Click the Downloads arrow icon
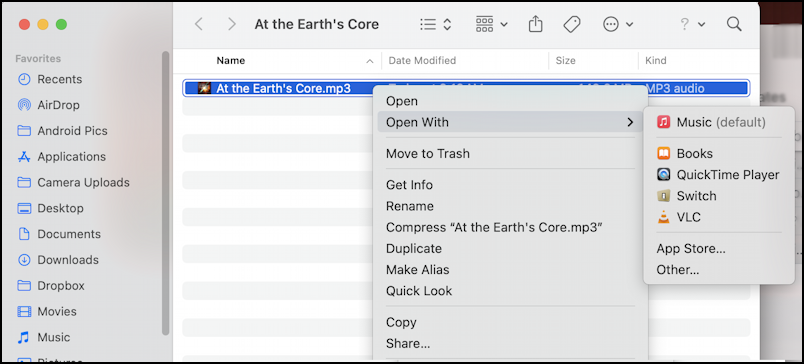The height and width of the screenshot is (364, 804). point(24,259)
